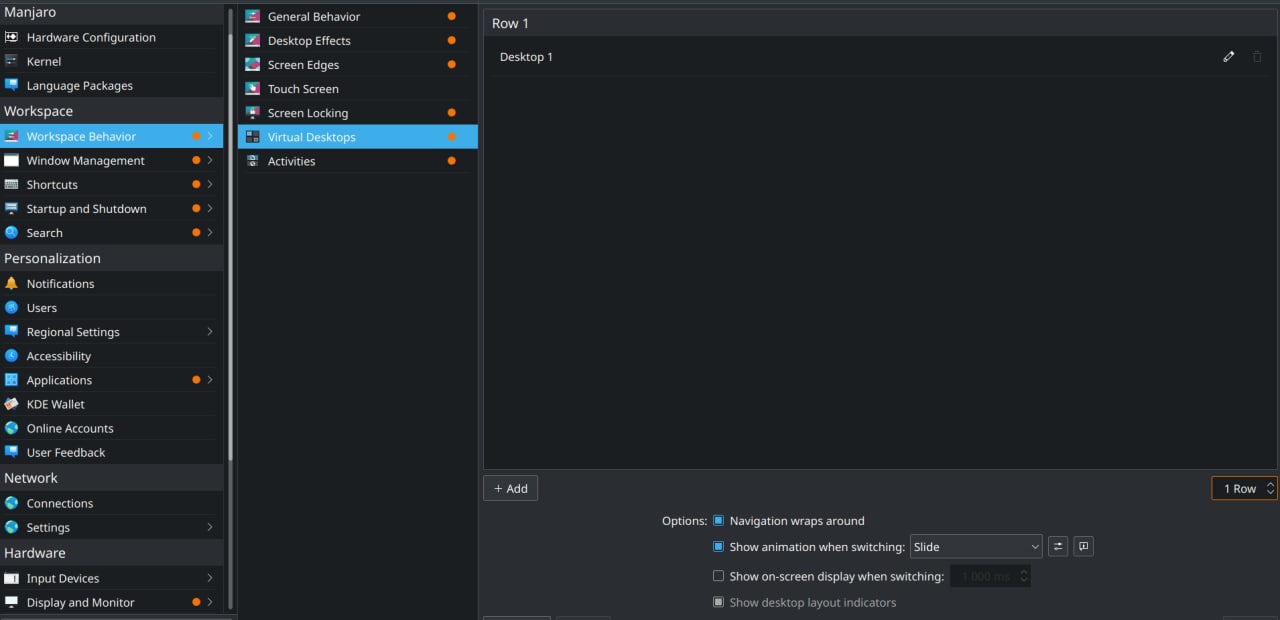This screenshot has width=1280, height=620.
Task: Select the Desktop 1 entry
Action: pyautogui.click(x=880, y=57)
